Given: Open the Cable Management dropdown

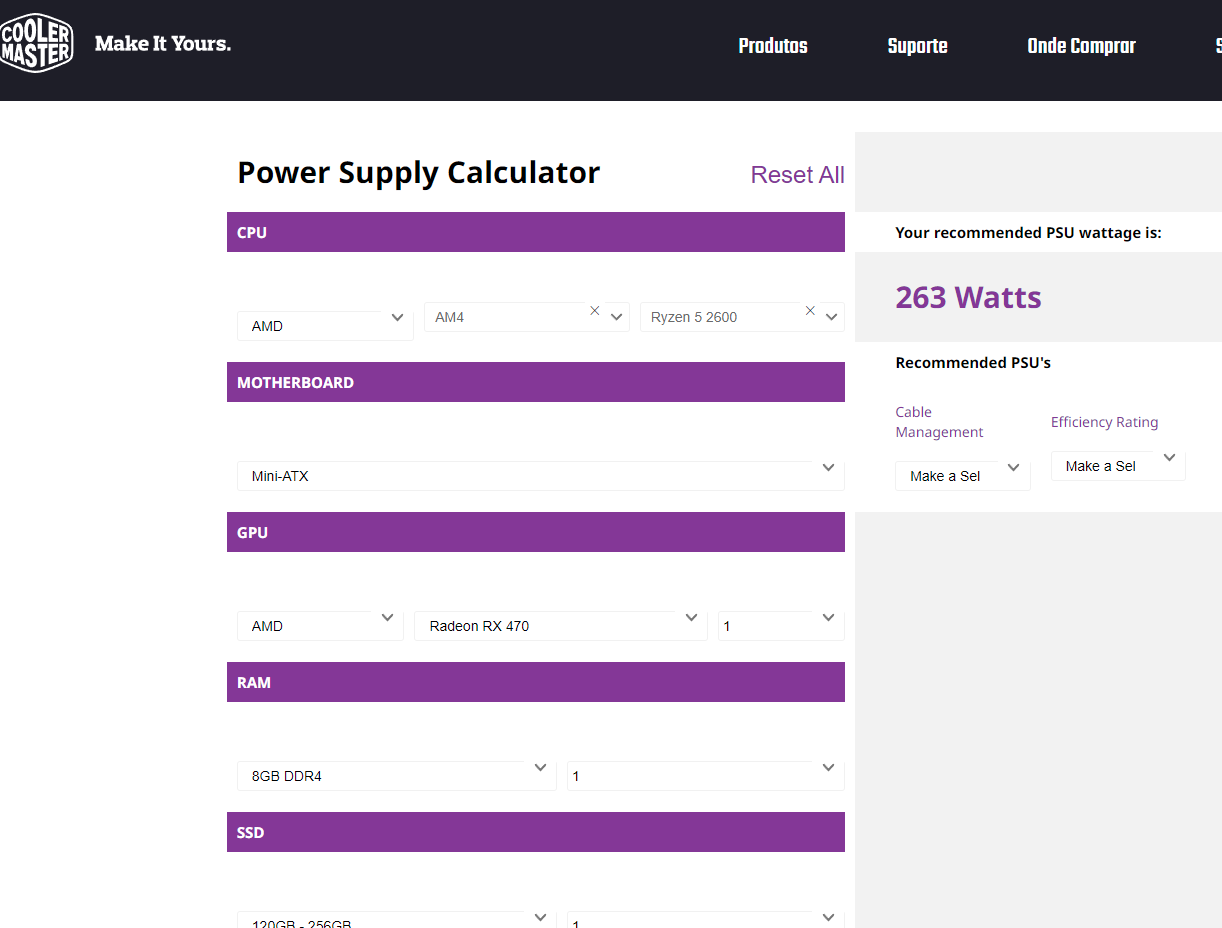Looking at the screenshot, I should coord(963,476).
